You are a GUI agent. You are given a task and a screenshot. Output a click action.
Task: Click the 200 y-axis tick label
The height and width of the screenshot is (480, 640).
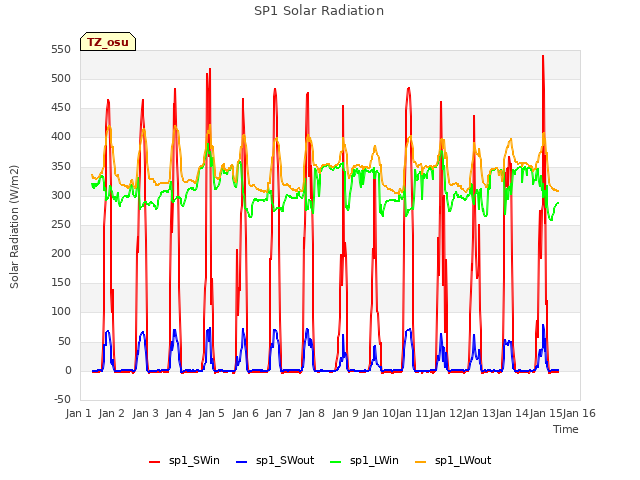pyautogui.click(x=61, y=253)
